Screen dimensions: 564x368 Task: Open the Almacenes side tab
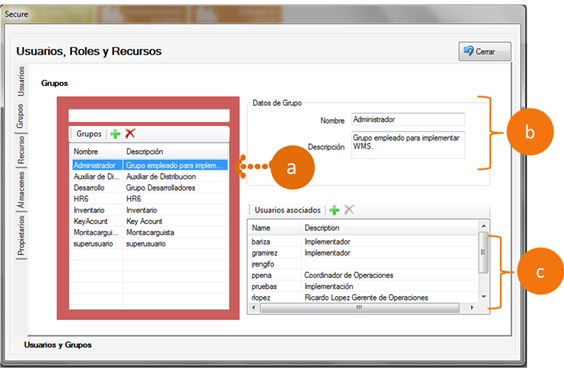tap(21, 190)
